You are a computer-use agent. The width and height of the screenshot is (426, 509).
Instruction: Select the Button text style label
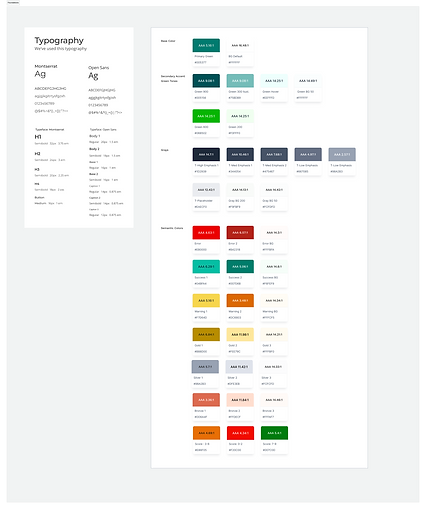click(x=39, y=197)
